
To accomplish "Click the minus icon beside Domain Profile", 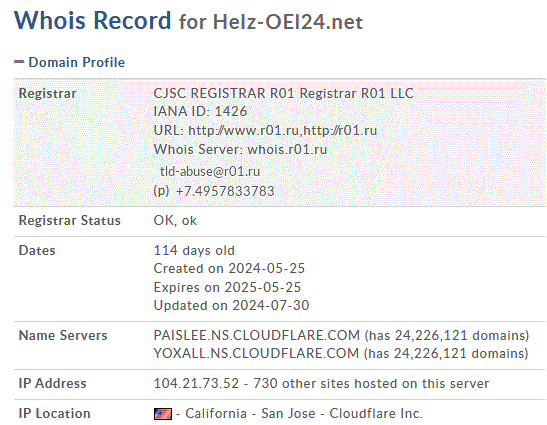I will pyautogui.click(x=19, y=62).
